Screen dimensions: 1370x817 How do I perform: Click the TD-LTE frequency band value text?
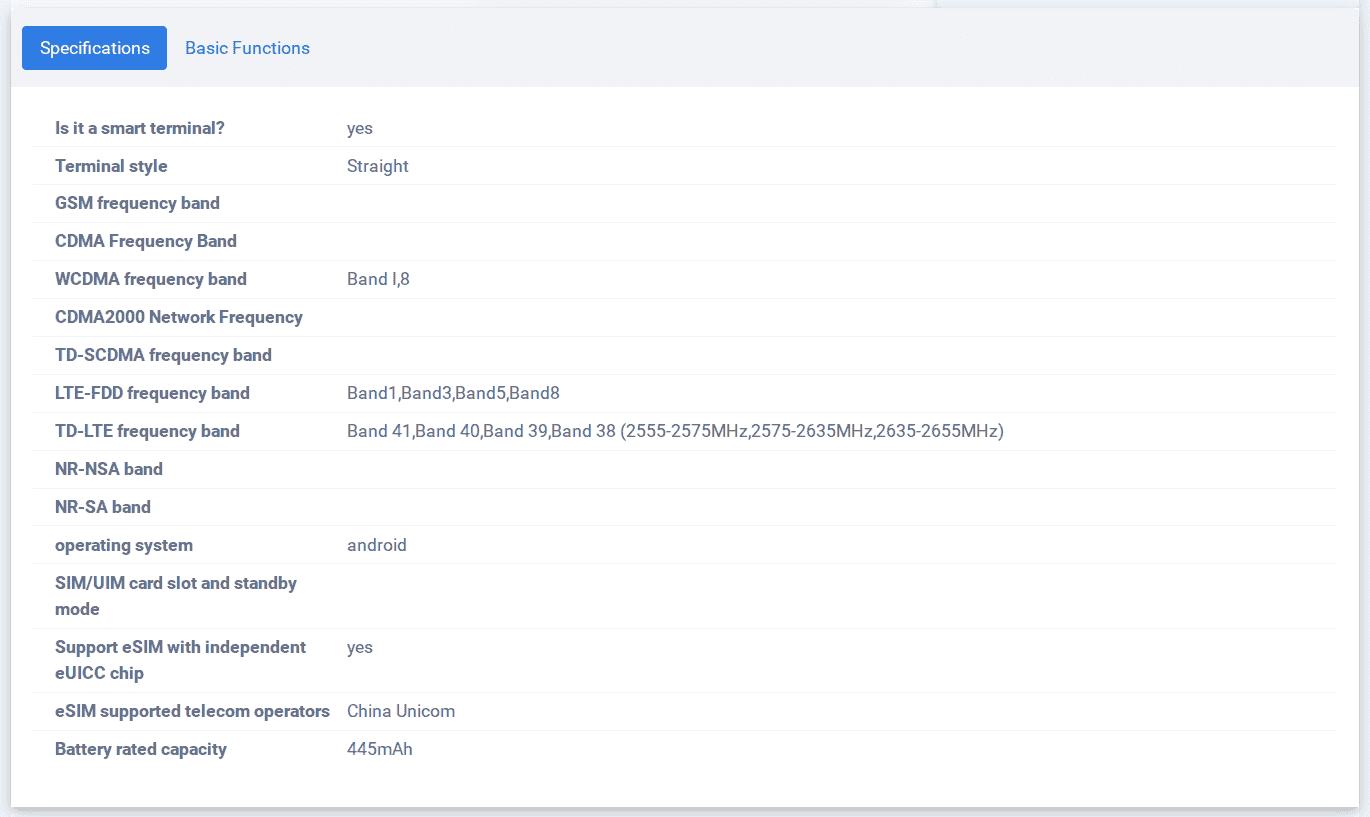[675, 431]
